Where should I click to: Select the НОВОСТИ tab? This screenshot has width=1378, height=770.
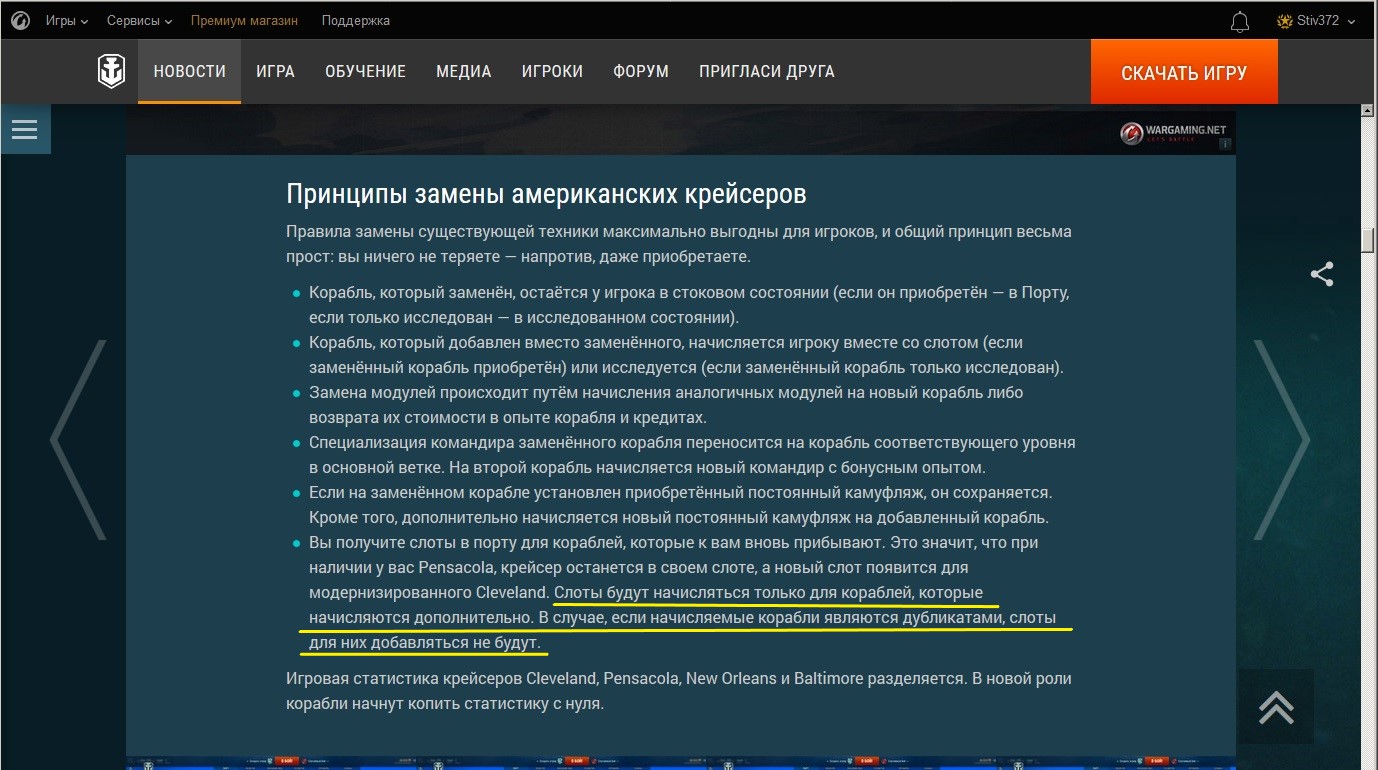[x=189, y=72]
